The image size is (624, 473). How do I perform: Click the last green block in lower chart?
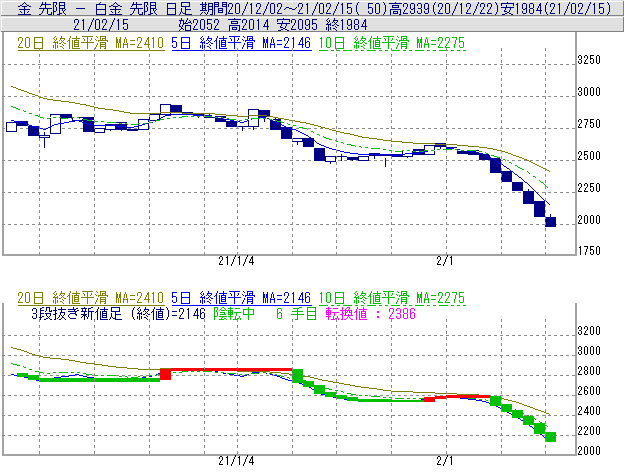point(550,437)
